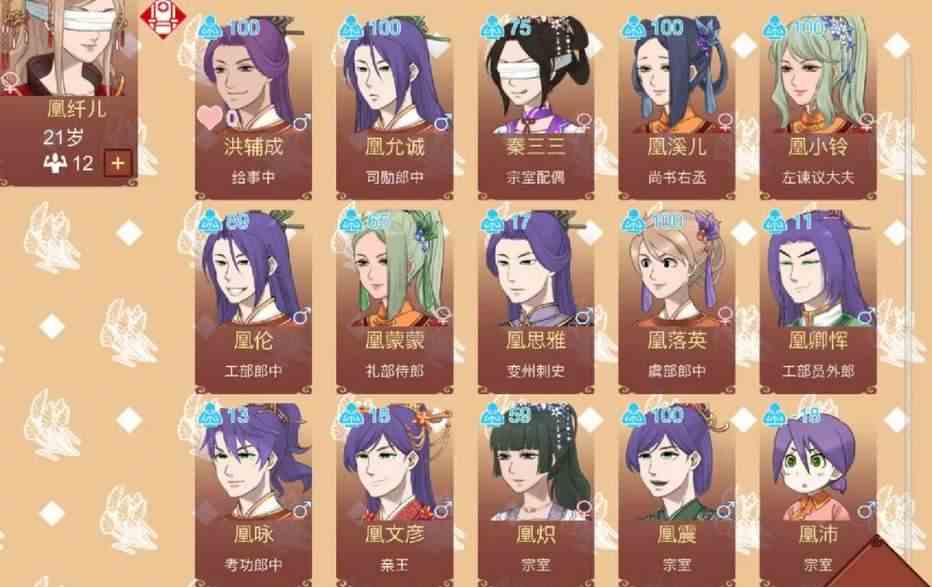Open the 凰卿恽 工部员外郎 card

point(818,302)
